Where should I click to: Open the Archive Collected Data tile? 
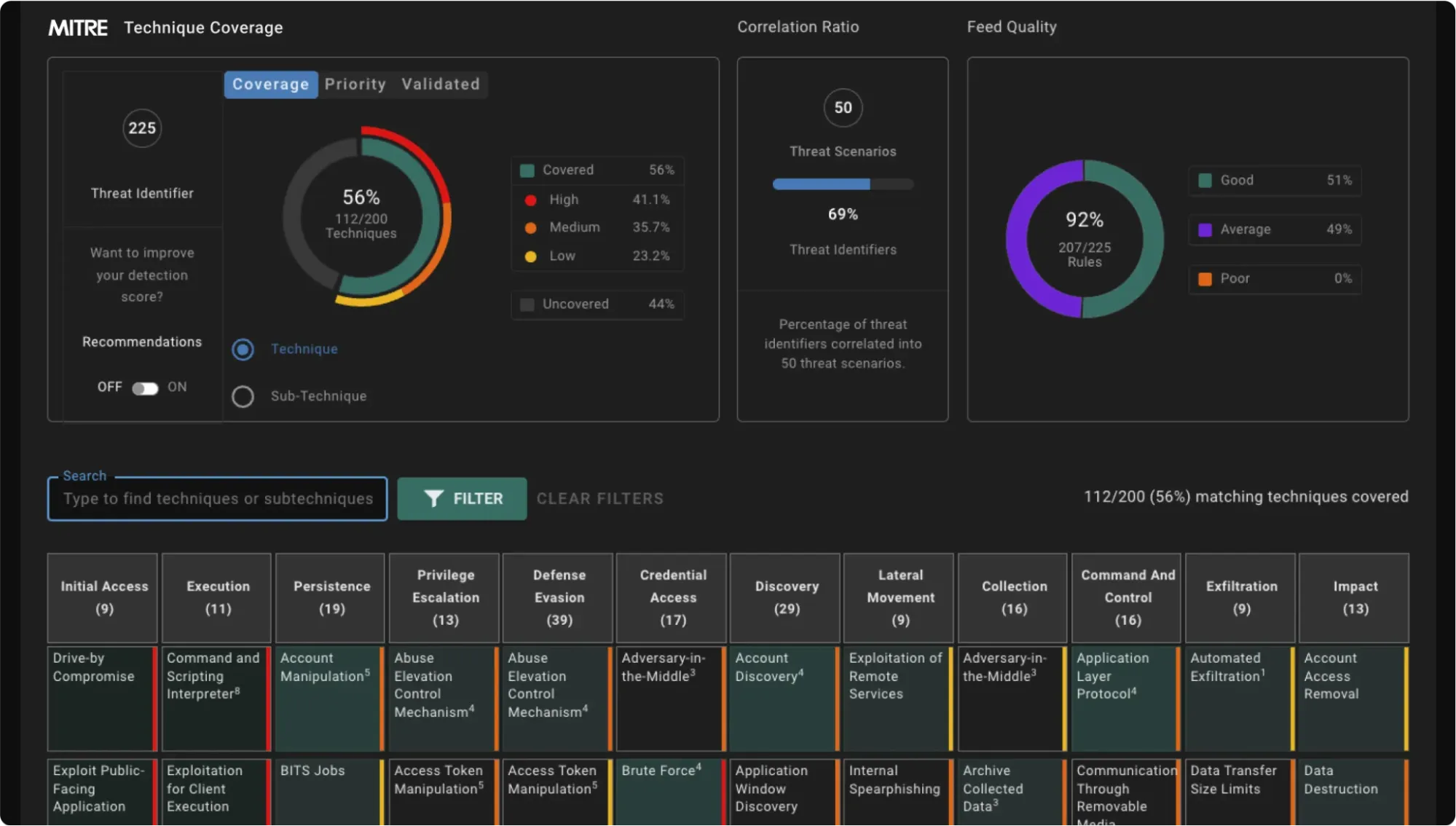pos(1013,792)
